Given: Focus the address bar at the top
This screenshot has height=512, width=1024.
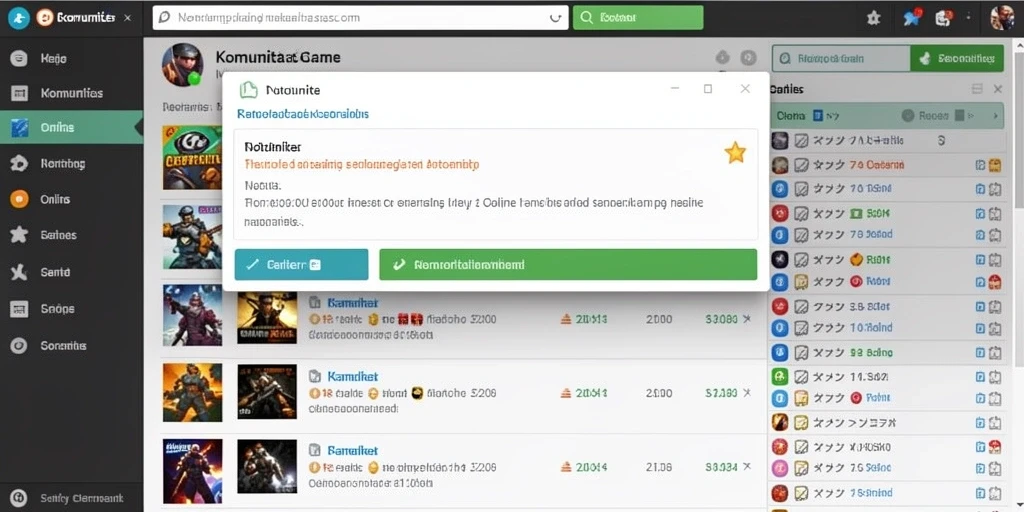Looking at the screenshot, I should pyautogui.click(x=360, y=18).
